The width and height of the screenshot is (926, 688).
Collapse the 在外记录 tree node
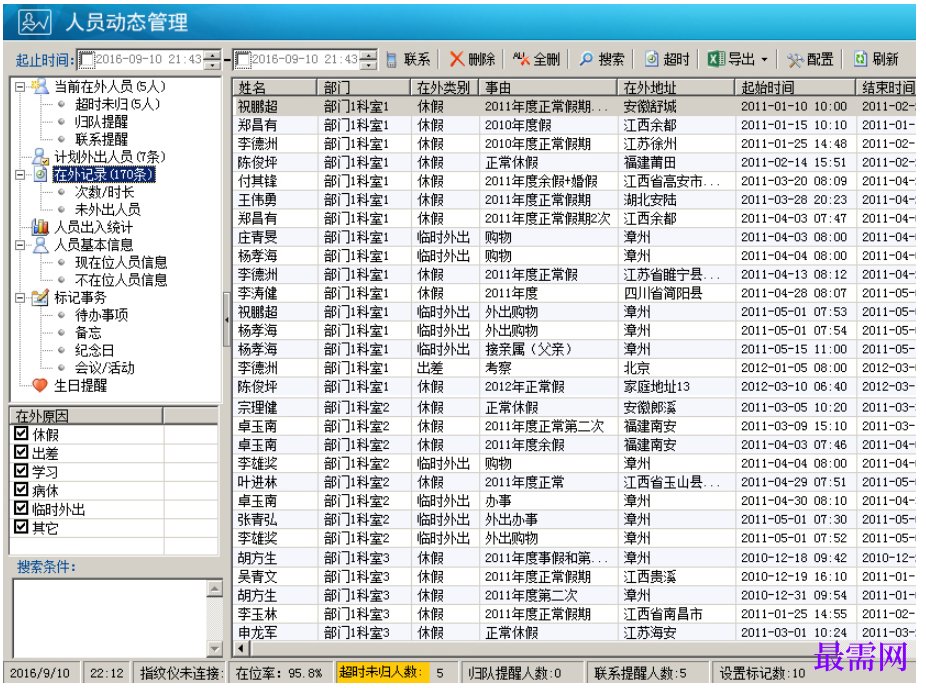(20, 175)
